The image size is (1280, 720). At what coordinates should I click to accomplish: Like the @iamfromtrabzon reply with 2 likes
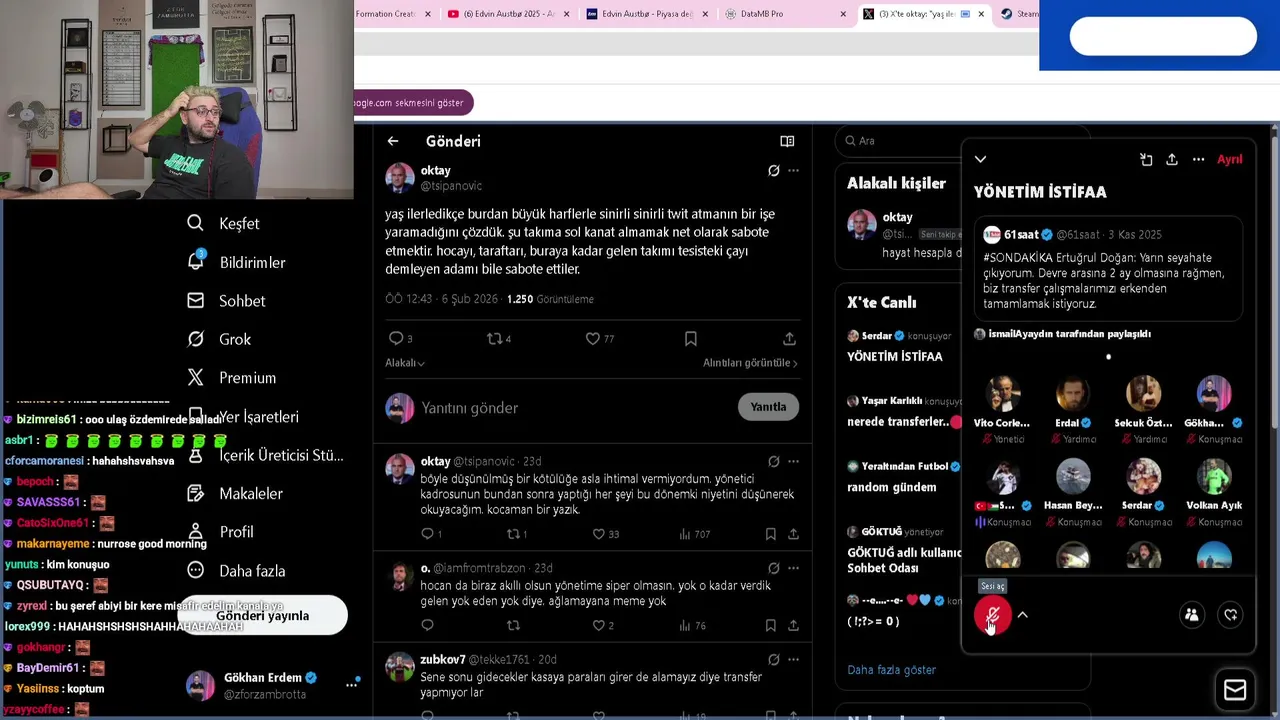tap(603, 626)
